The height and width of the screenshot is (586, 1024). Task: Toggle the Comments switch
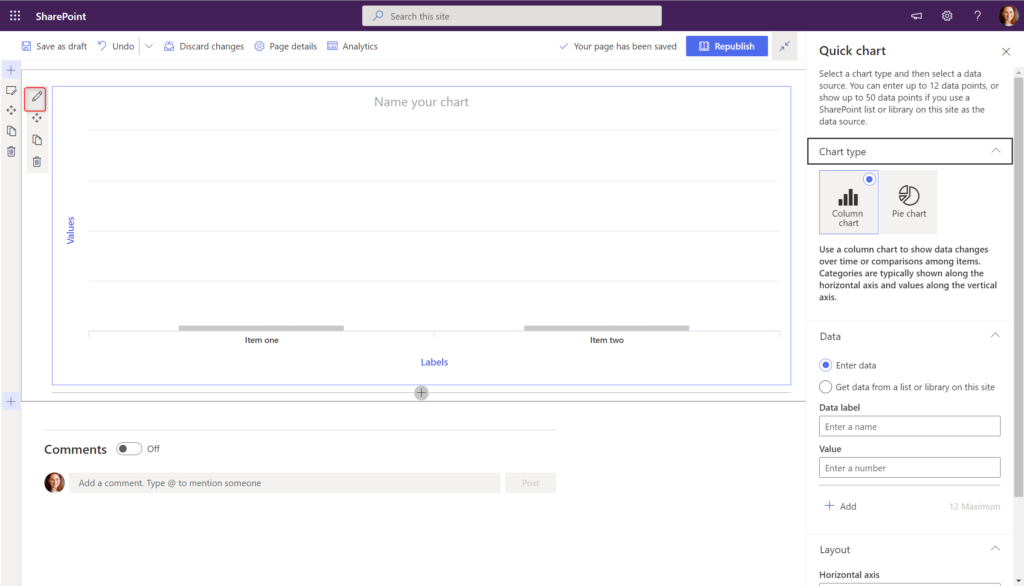(129, 449)
